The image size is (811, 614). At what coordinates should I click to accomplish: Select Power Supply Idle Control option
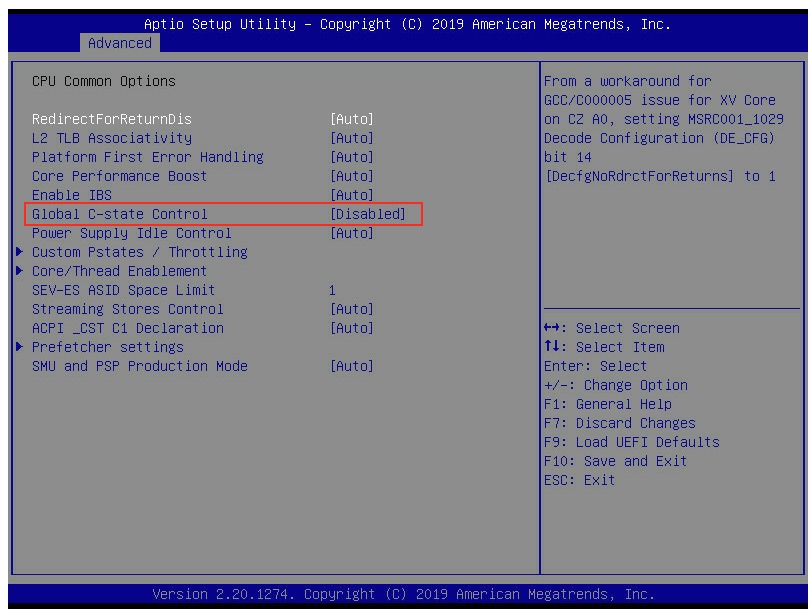click(131, 233)
